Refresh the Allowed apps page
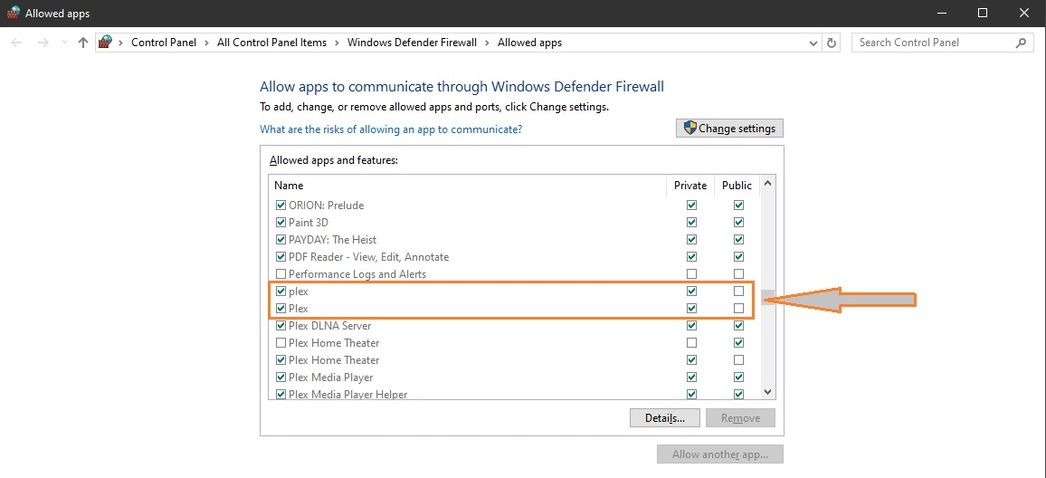 click(831, 43)
